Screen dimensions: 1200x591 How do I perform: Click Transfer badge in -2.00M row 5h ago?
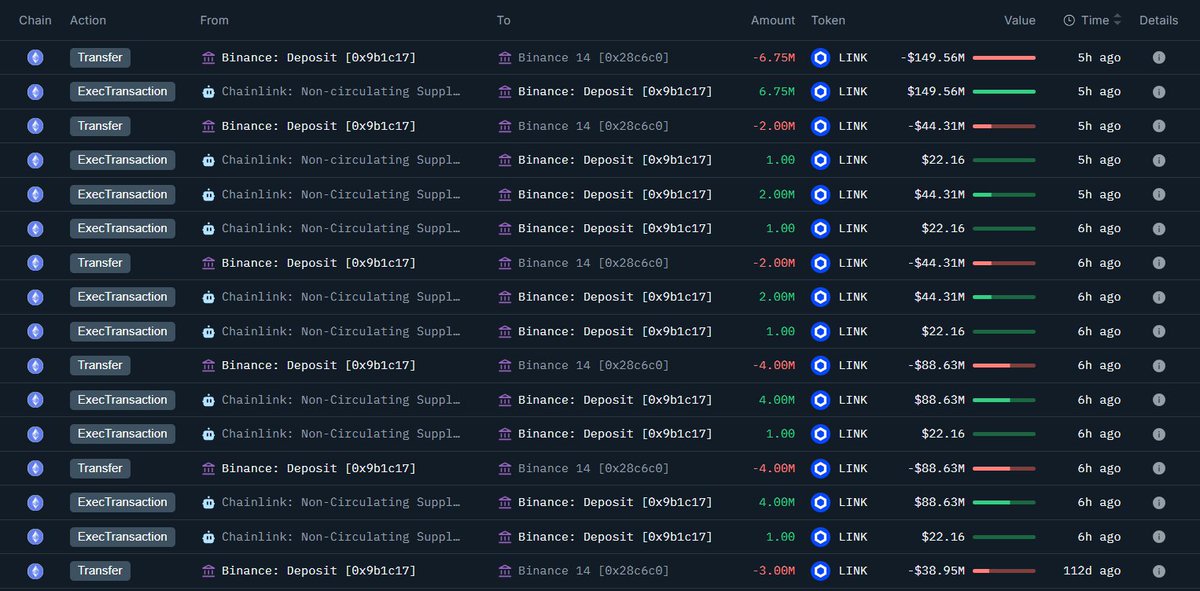(100, 126)
